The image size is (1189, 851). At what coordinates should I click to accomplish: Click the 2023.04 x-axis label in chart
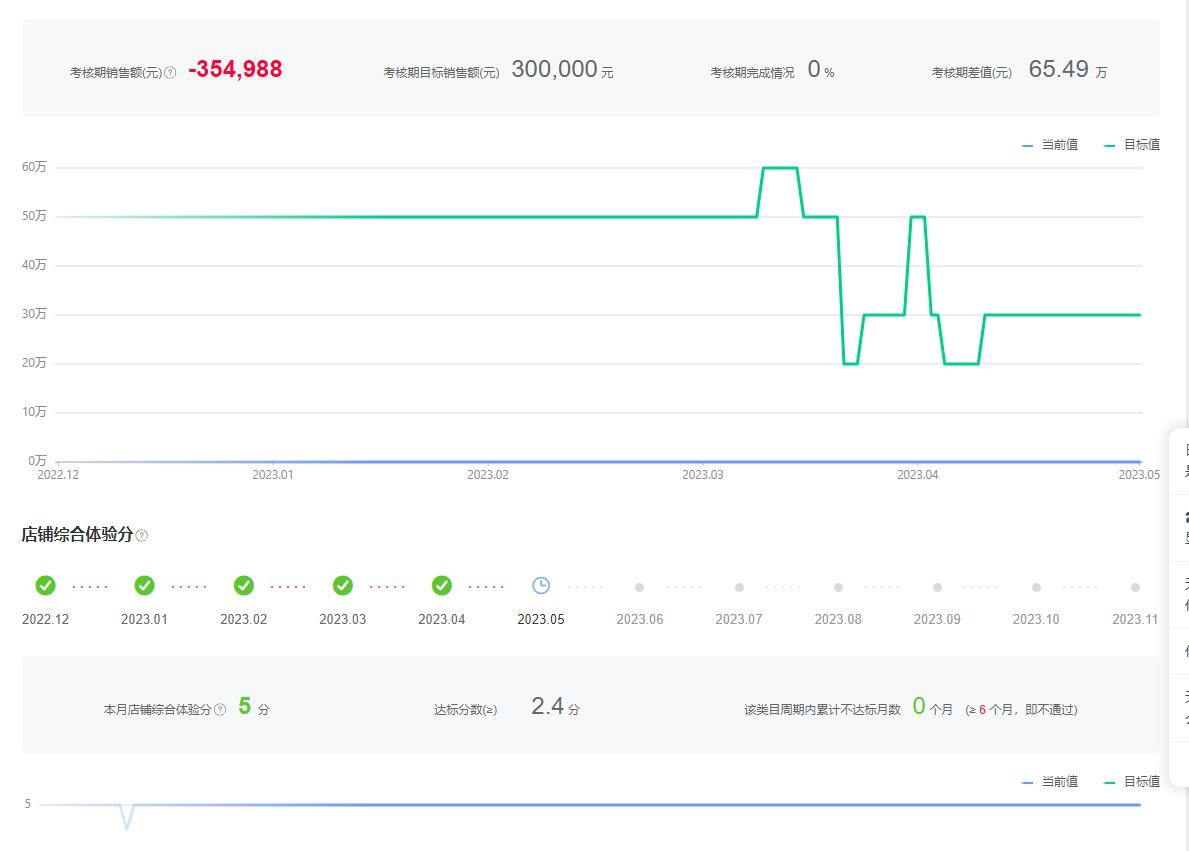(x=918, y=475)
